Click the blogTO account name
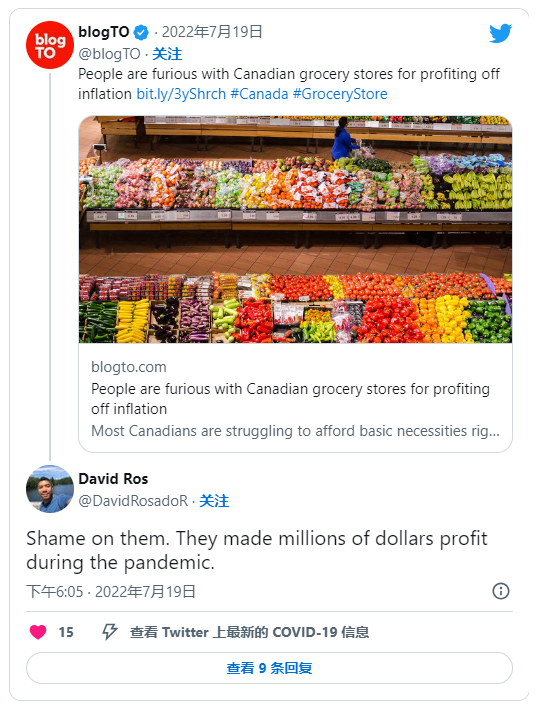The image size is (544, 706). point(104,32)
